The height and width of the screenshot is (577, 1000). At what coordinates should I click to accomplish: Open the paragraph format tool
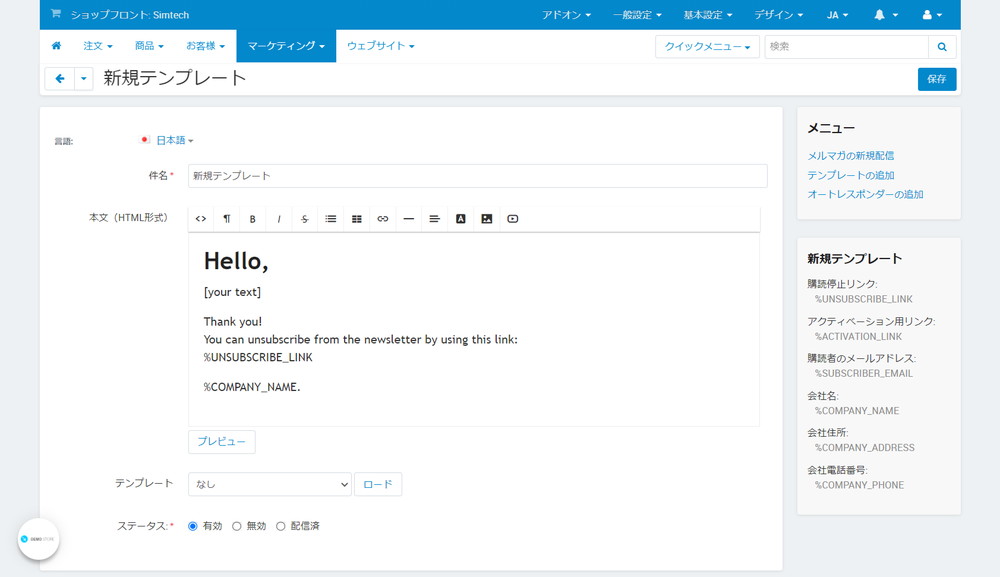pyautogui.click(x=227, y=219)
